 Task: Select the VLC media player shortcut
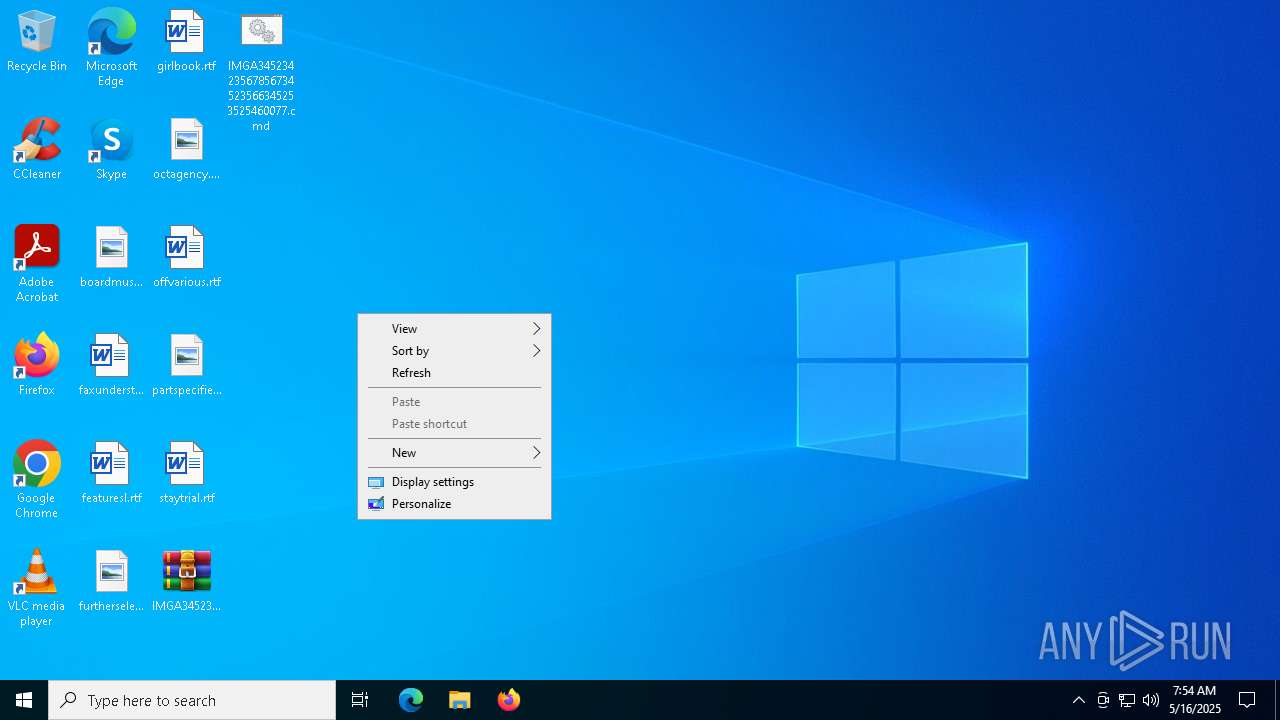[x=37, y=588]
